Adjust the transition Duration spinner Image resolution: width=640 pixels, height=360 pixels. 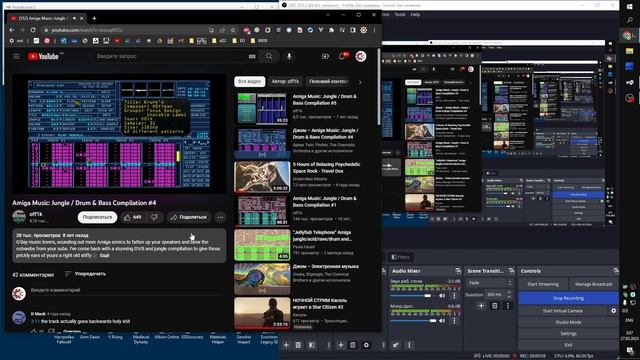click(498, 294)
